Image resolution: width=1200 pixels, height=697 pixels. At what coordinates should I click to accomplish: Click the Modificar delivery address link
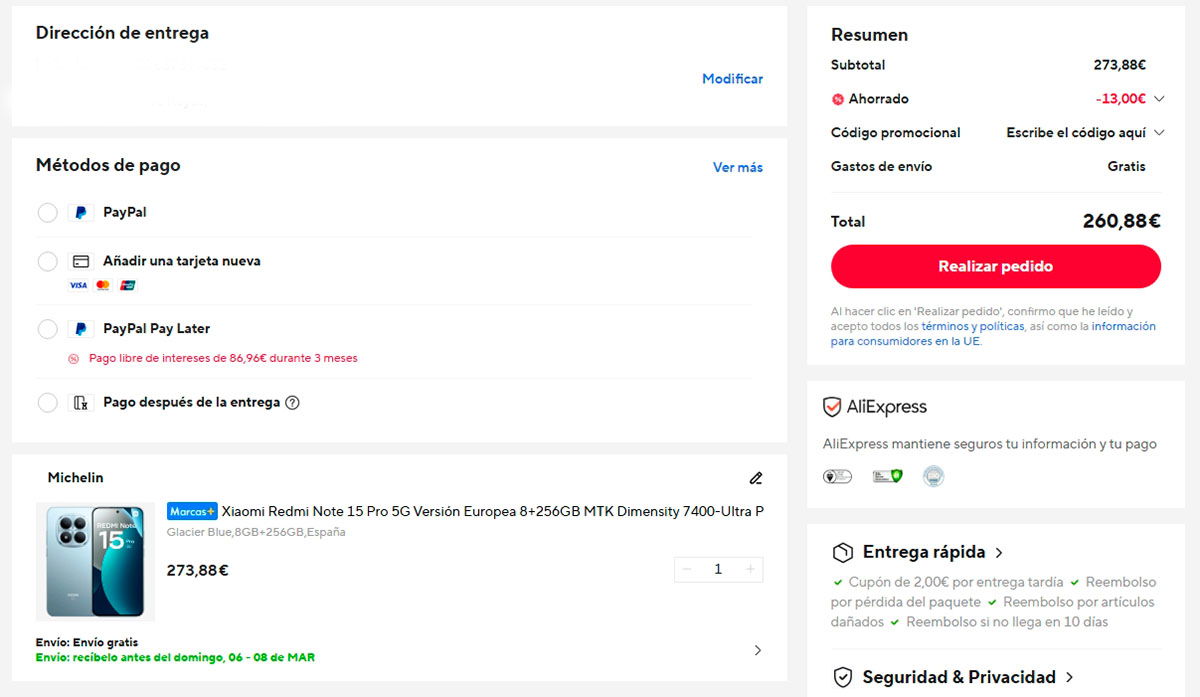click(732, 78)
